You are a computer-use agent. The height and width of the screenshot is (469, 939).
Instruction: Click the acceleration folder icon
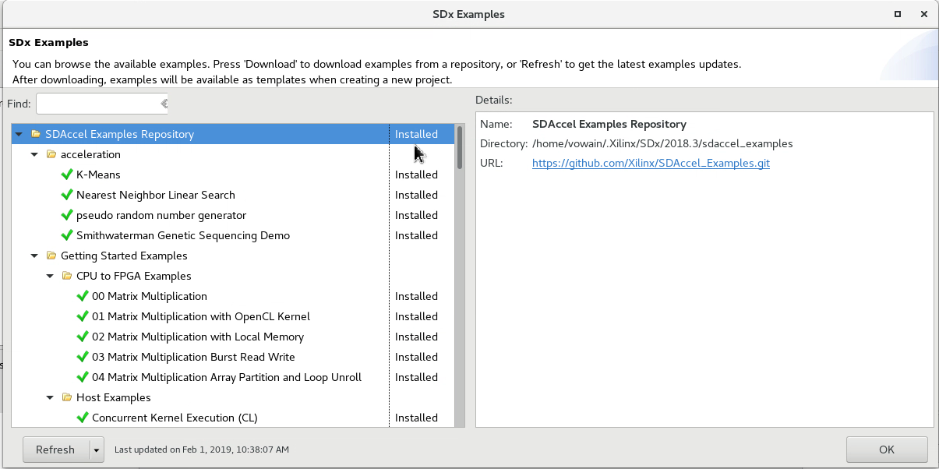[52, 155]
